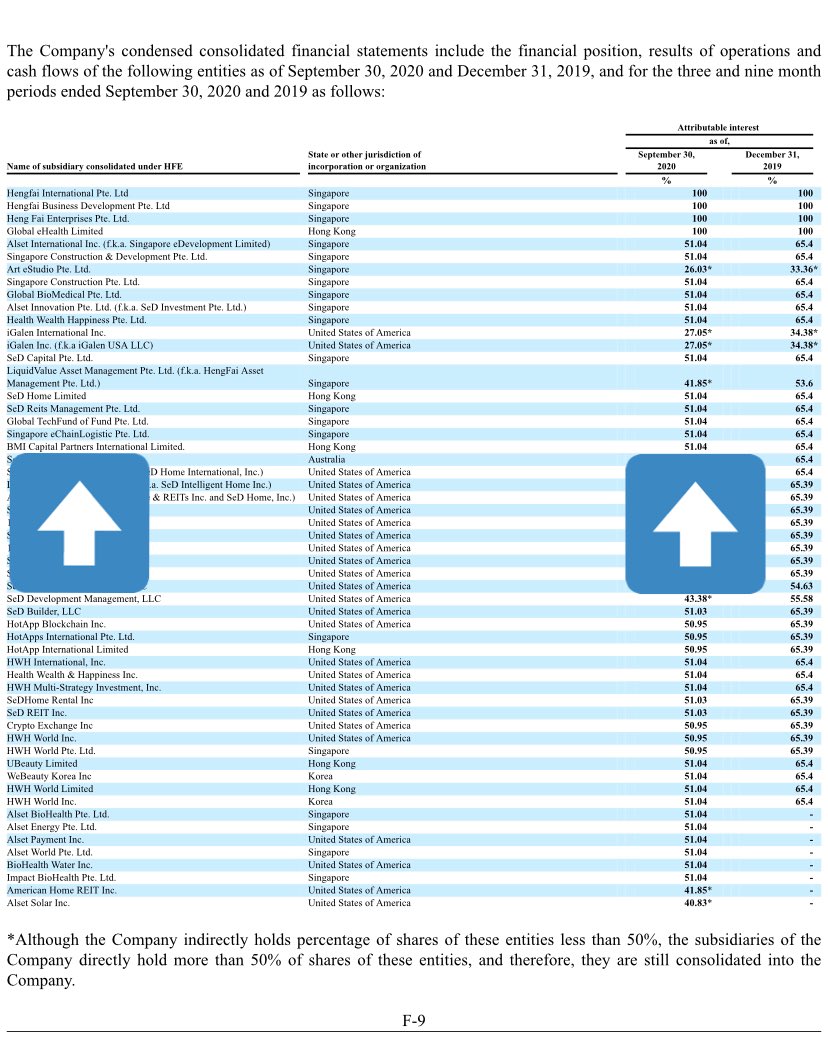
Task: Click 53.6 in LiquidValue Asset Management row
Action: 804,383
